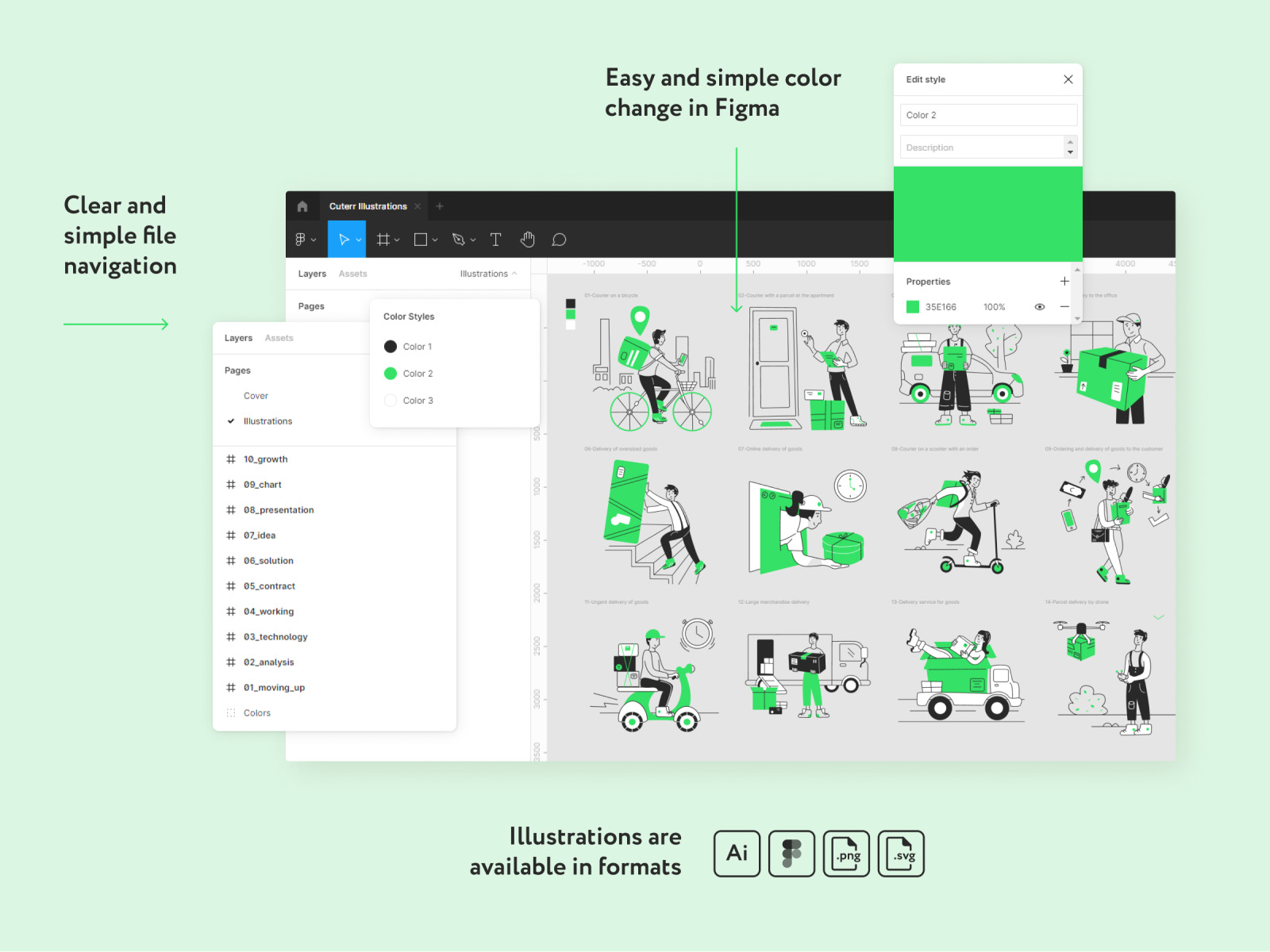Toggle visibility of the 35E166 fill
Image resolution: width=1270 pixels, height=952 pixels.
coord(1039,307)
